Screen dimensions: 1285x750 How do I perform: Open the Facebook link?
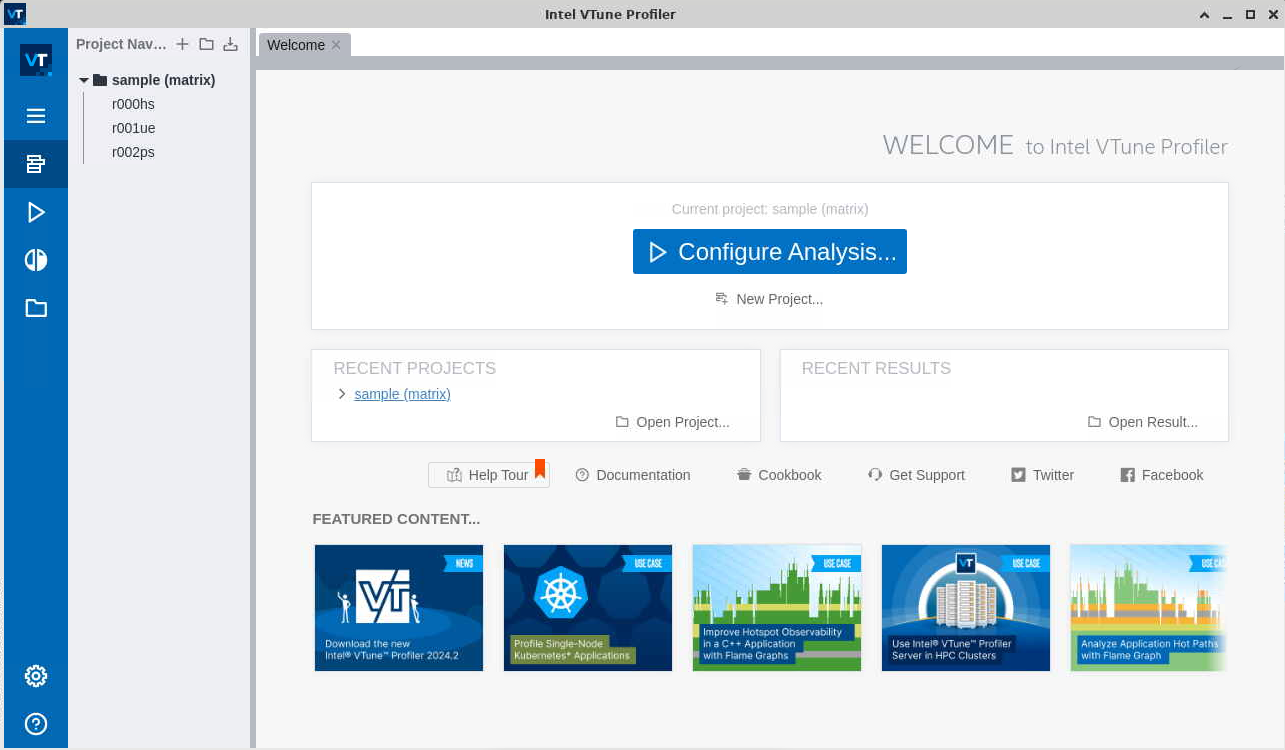tap(1161, 475)
